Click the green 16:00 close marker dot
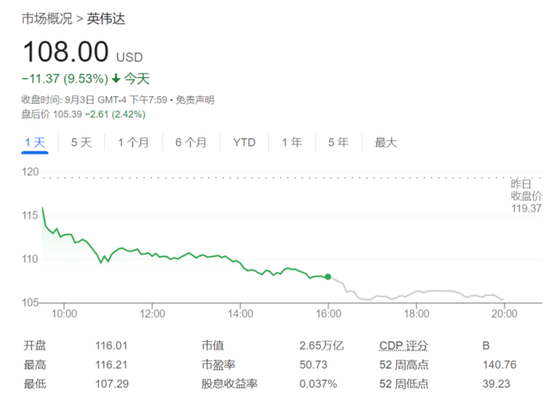The height and width of the screenshot is (402, 550). [328, 277]
